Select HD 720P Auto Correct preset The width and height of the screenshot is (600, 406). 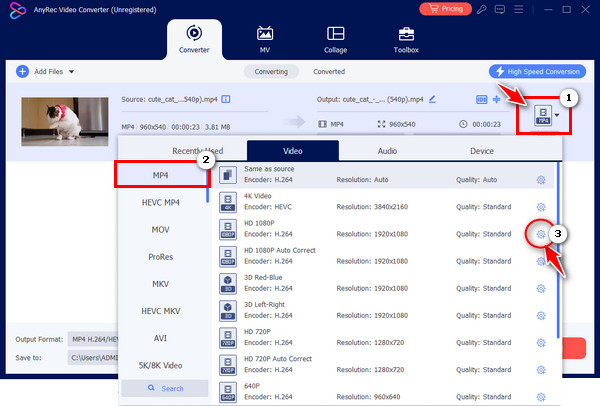383,365
